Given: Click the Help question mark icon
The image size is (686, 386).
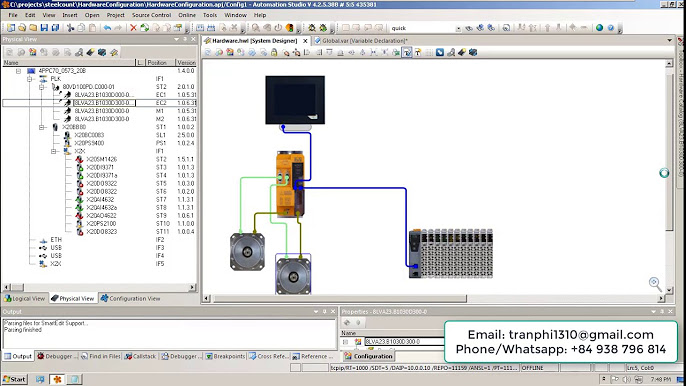Looking at the screenshot, I should pyautogui.click(x=611, y=28).
